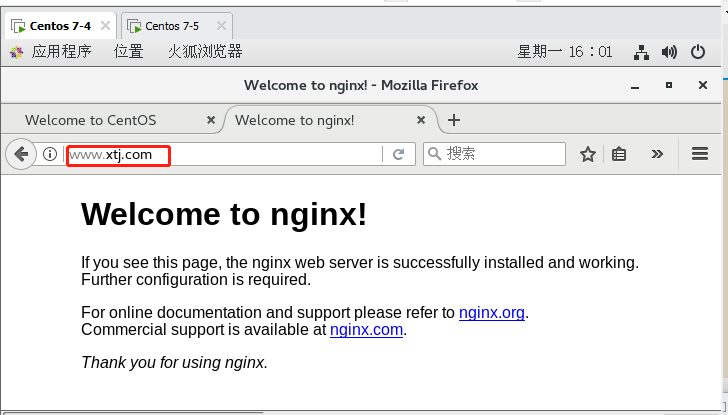
Task: Close the Centos 7-5 VM tab
Action: point(221,26)
